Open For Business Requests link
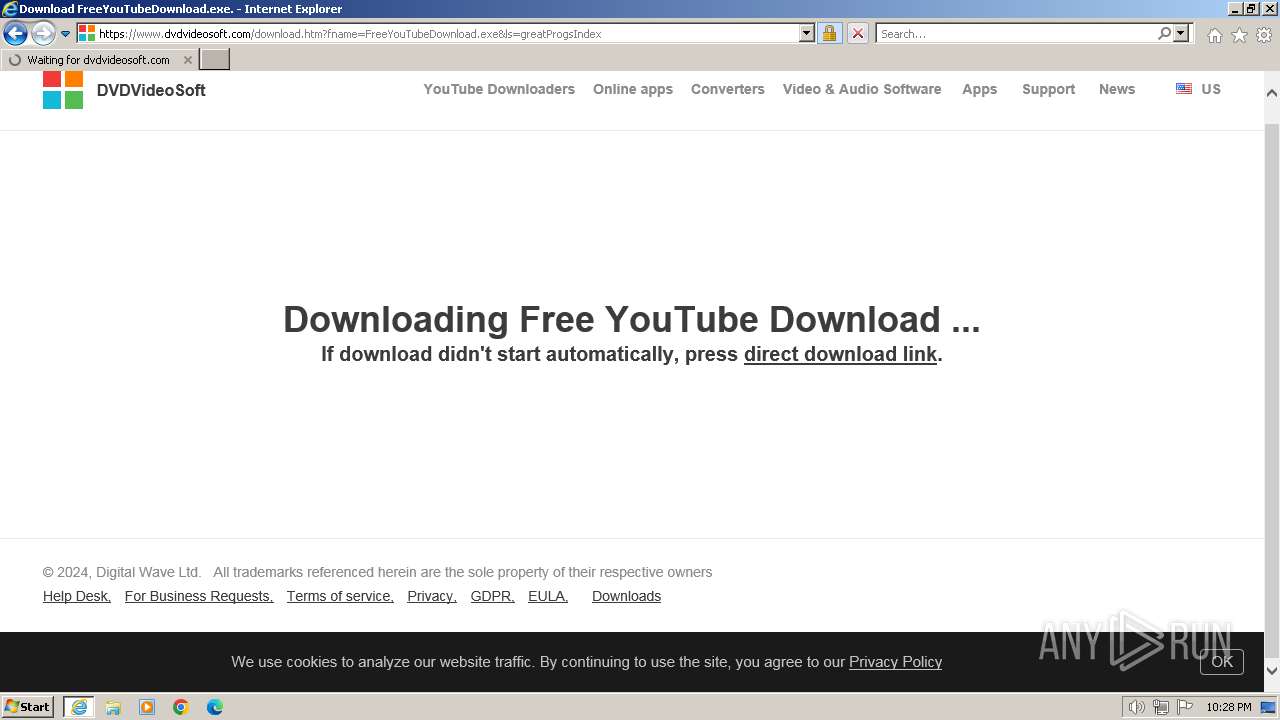 199,596
